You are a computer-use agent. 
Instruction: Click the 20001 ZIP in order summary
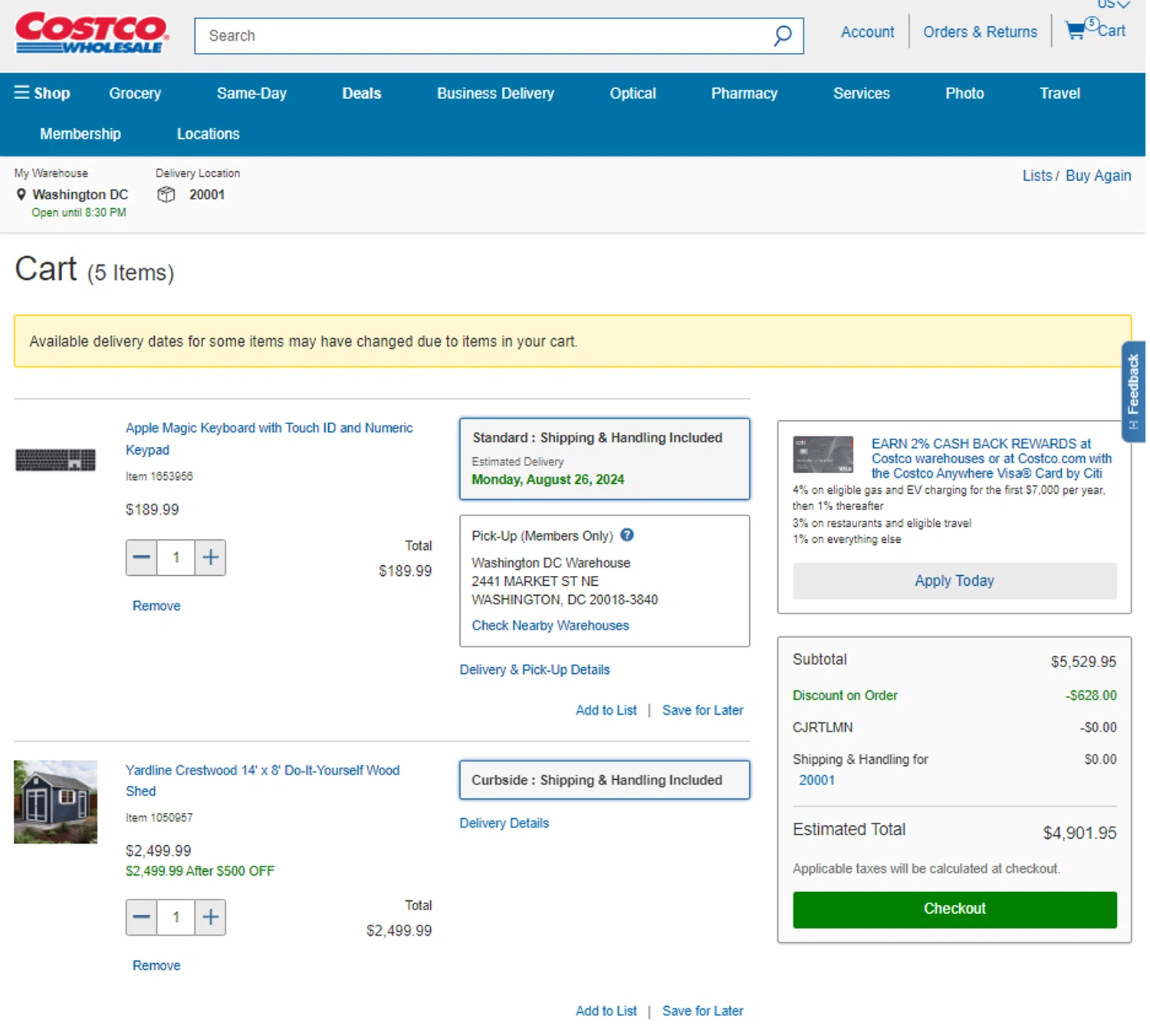[x=816, y=781]
